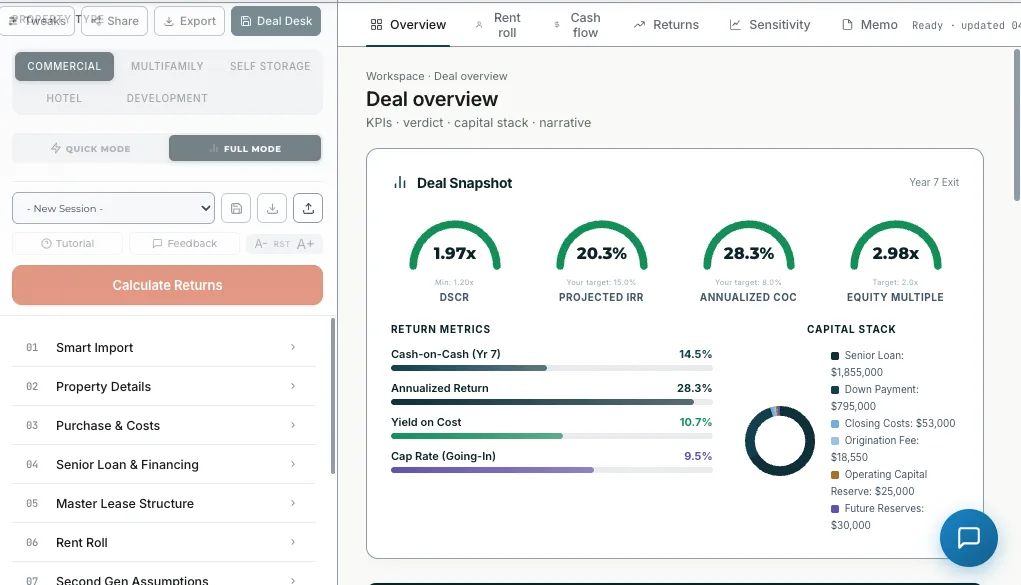Expand the Smart Import section

click(163, 347)
